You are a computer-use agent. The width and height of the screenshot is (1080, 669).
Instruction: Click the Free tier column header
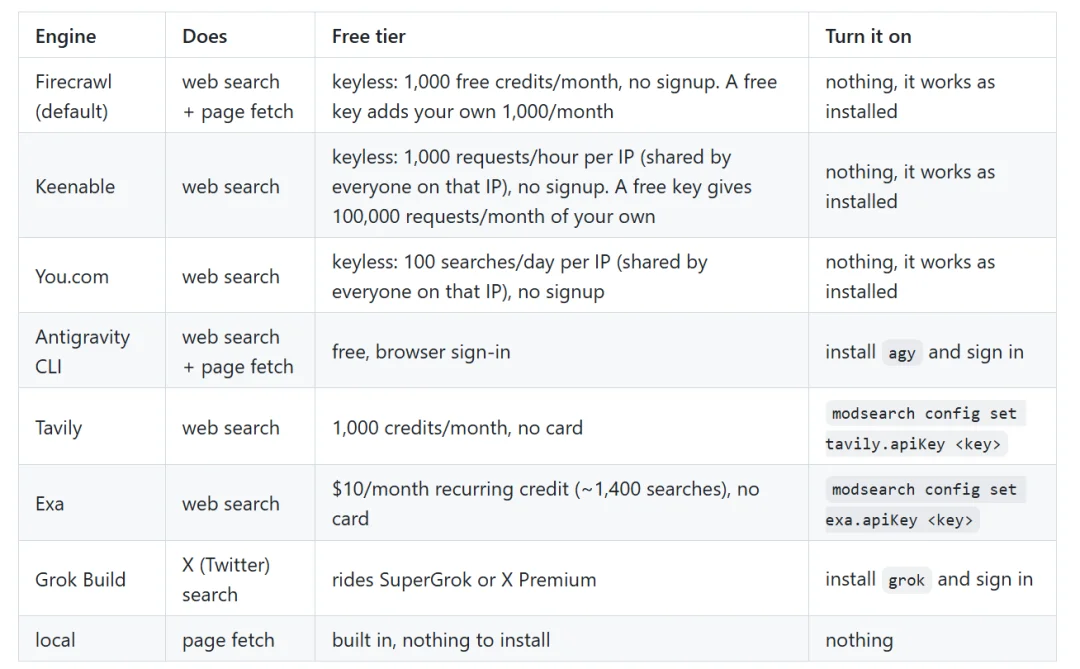(368, 36)
